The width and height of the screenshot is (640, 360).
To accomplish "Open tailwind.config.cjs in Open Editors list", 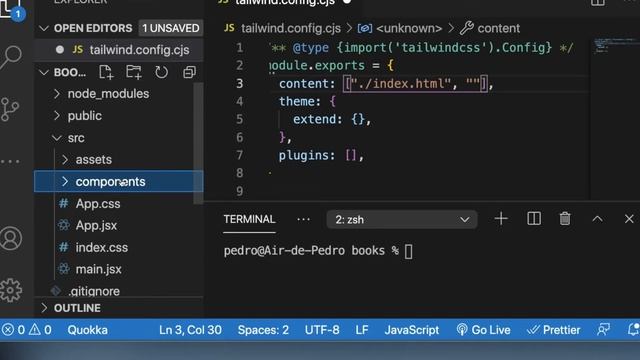I will pos(139,50).
